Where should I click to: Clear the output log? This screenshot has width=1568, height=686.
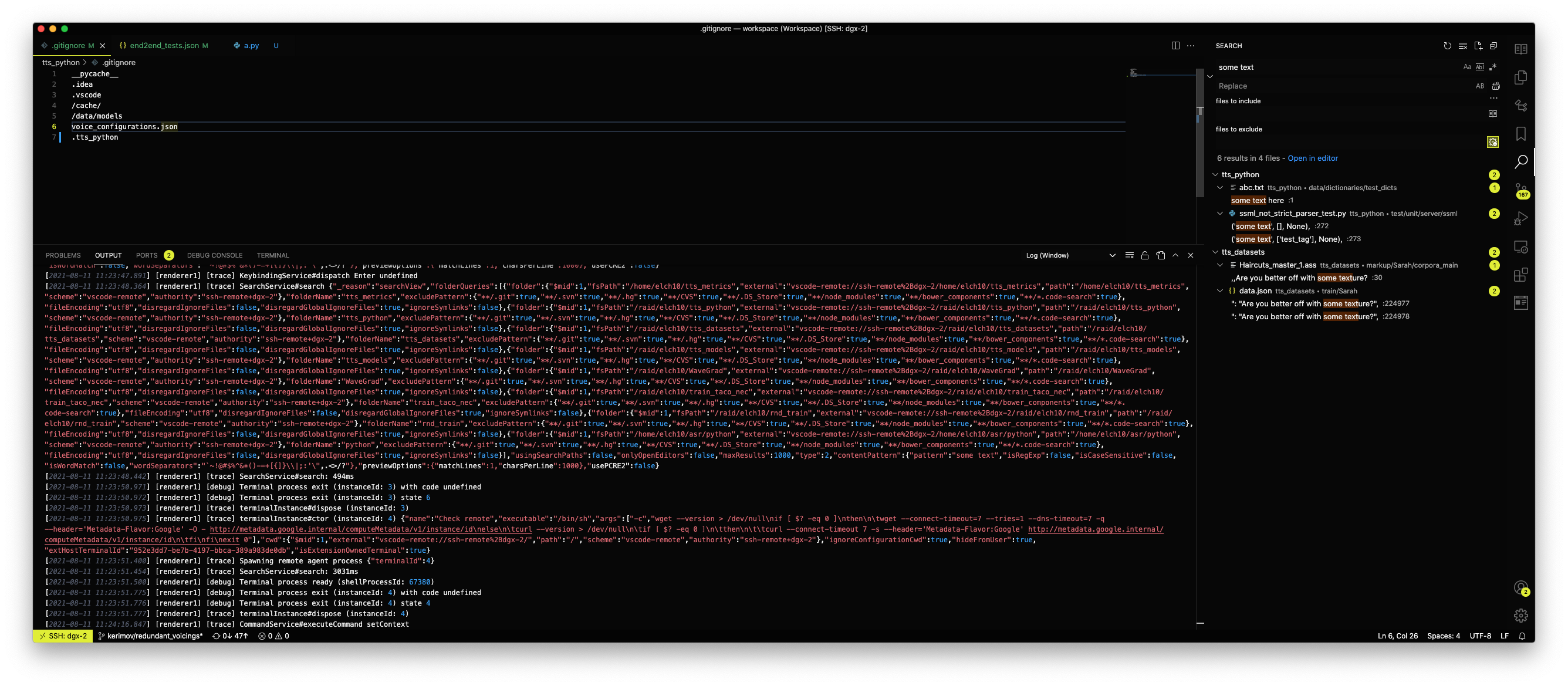click(x=1129, y=256)
